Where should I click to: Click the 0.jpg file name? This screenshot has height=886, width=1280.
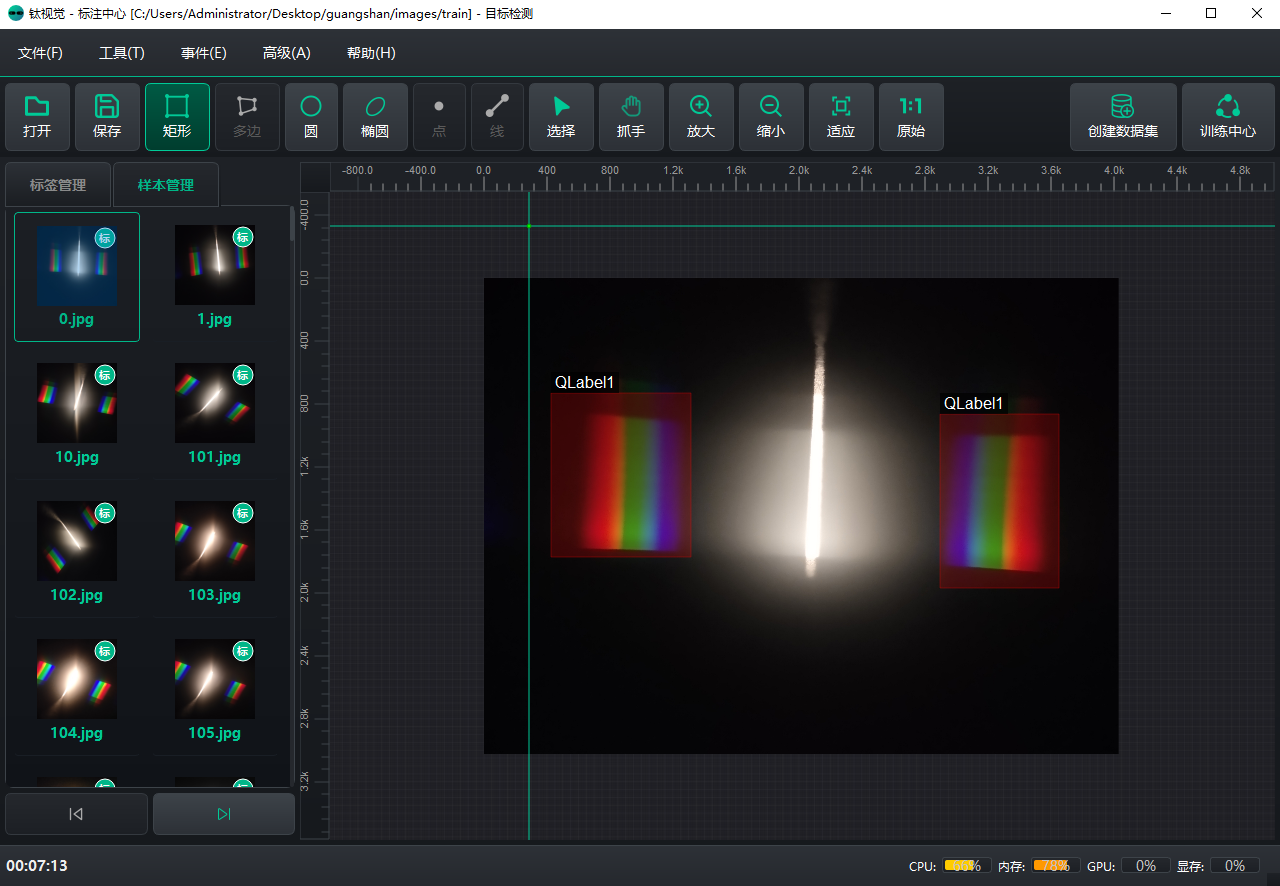click(77, 319)
